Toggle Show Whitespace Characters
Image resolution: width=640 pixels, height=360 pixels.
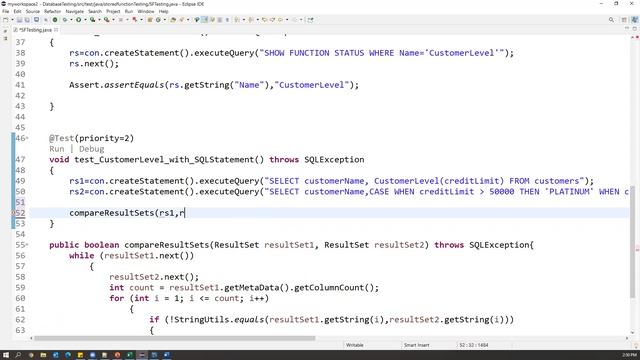click(x=227, y=20)
